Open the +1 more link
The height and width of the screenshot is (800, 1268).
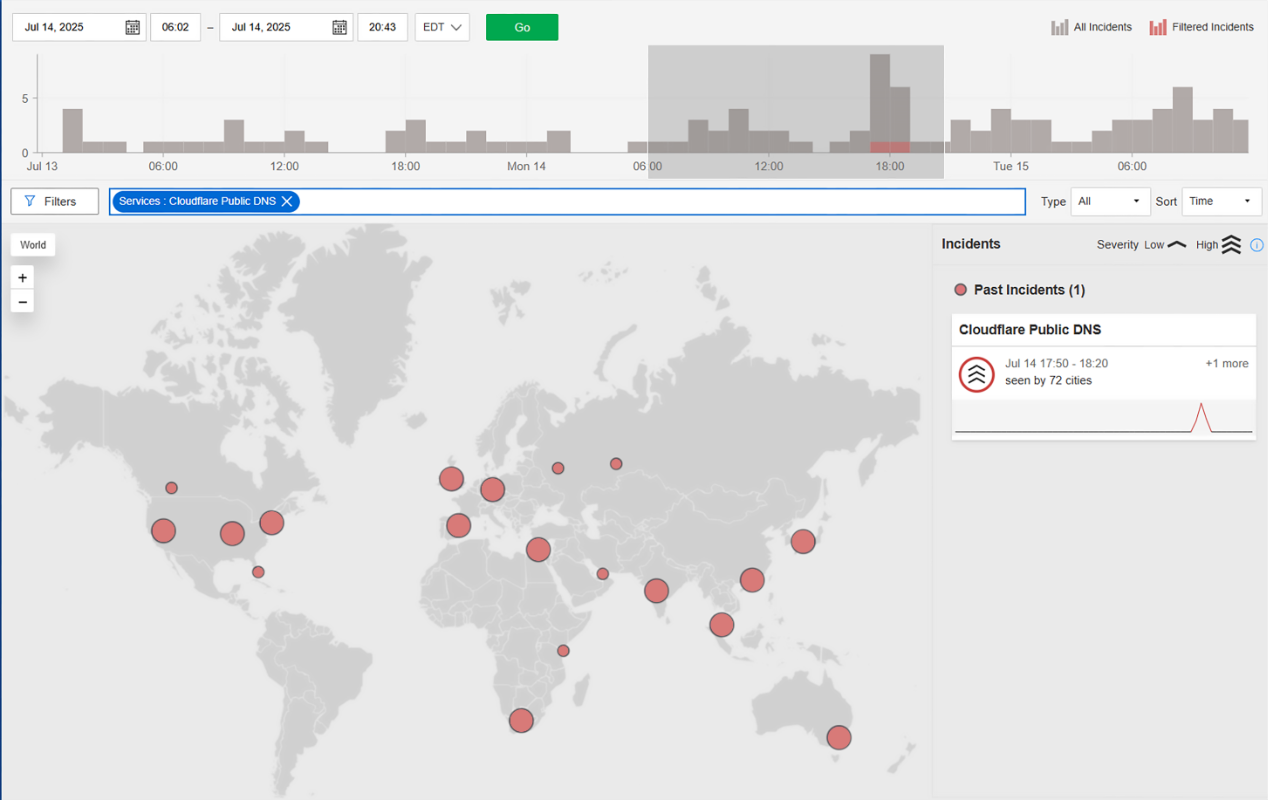[1226, 364]
